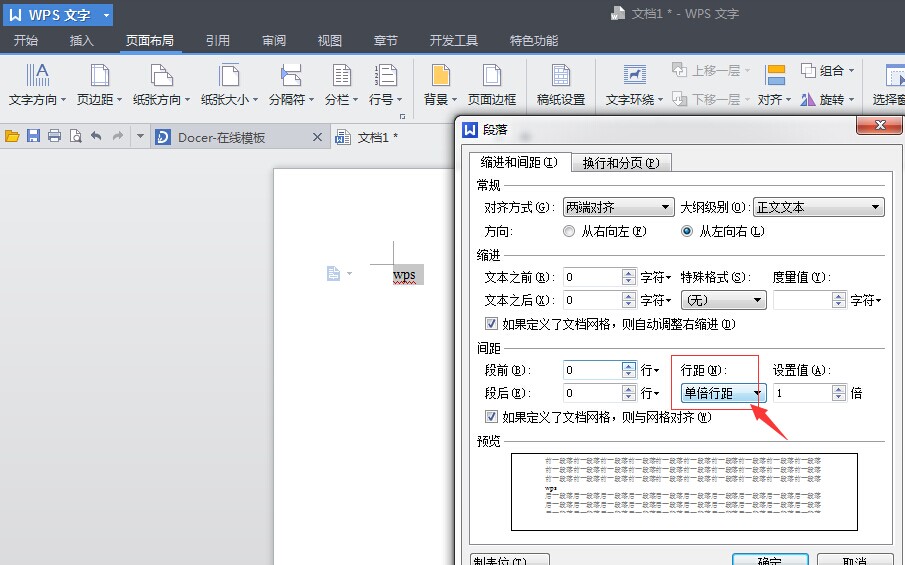Open the 特殊格式 special format dropdown

(724, 300)
